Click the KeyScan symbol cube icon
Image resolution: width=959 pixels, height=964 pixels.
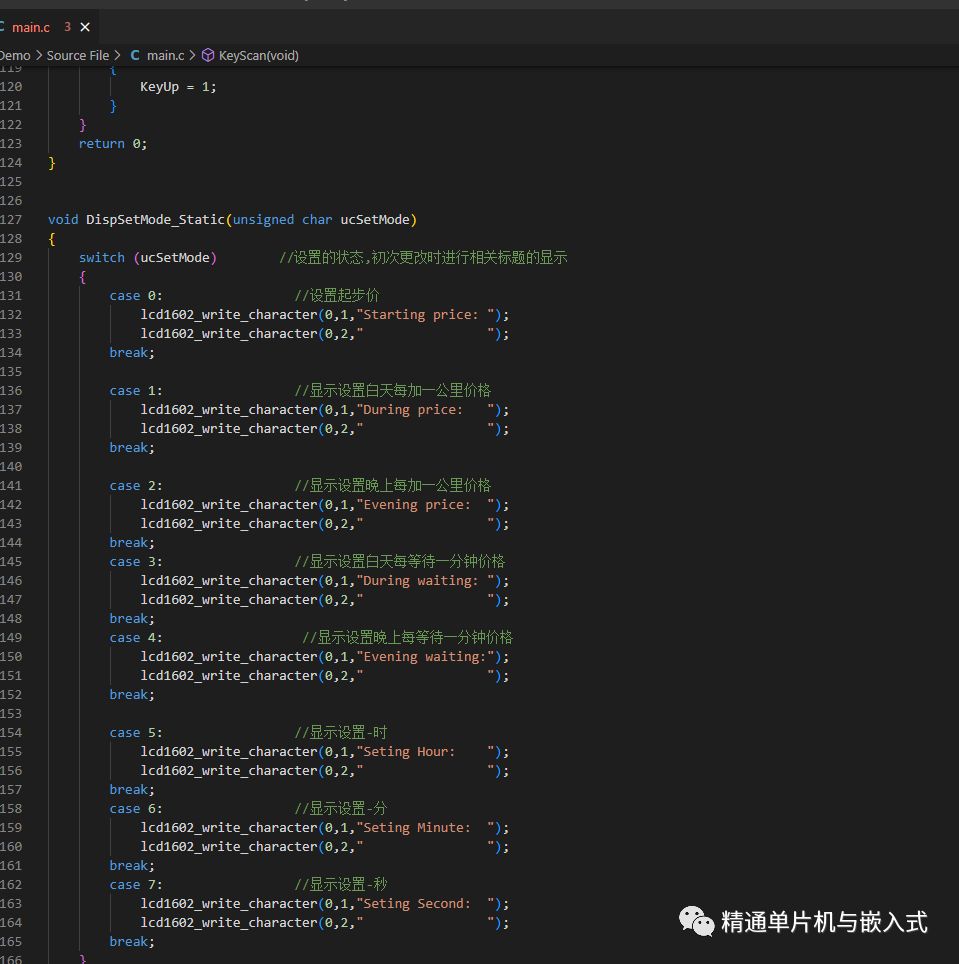click(x=208, y=55)
